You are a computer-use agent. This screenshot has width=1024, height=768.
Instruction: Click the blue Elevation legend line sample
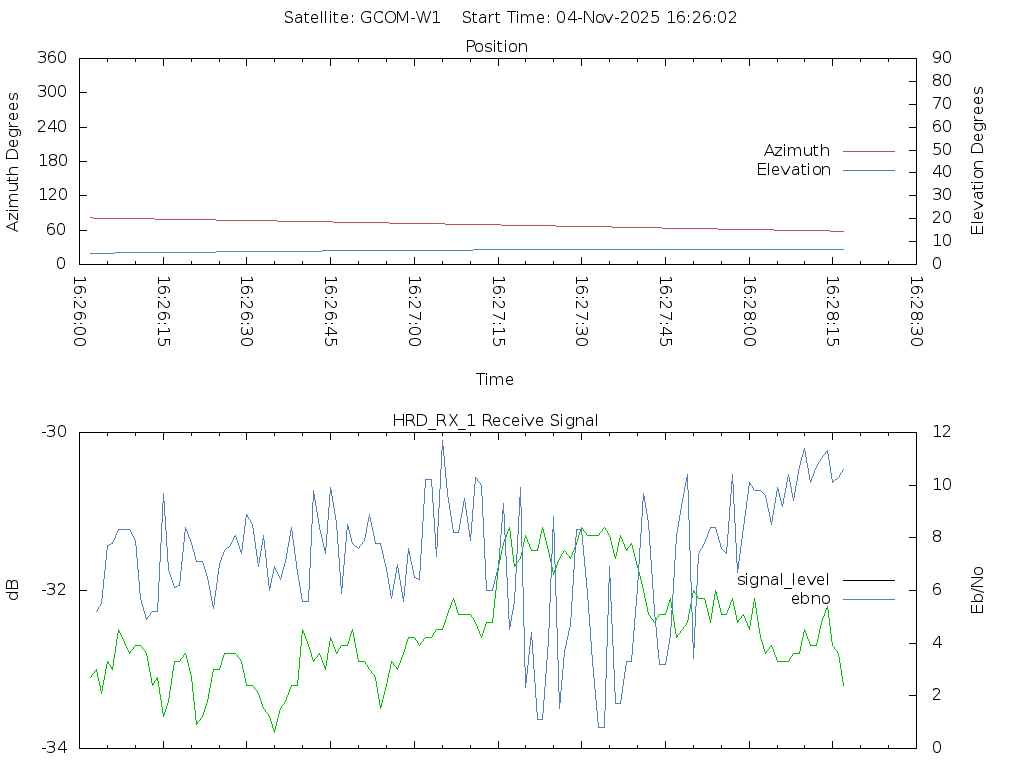tap(868, 171)
